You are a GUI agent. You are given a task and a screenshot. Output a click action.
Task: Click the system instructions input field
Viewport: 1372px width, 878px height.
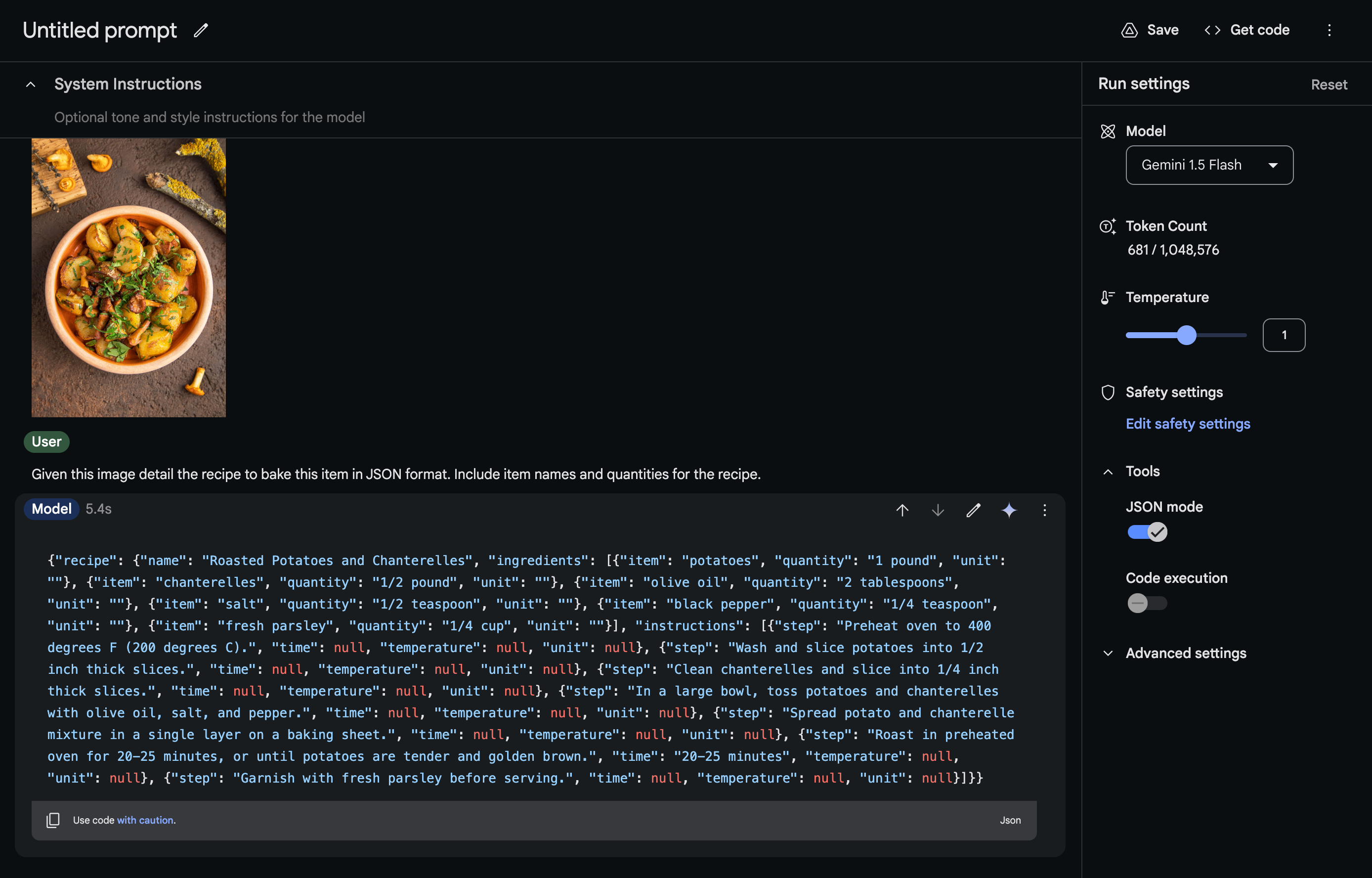209,118
